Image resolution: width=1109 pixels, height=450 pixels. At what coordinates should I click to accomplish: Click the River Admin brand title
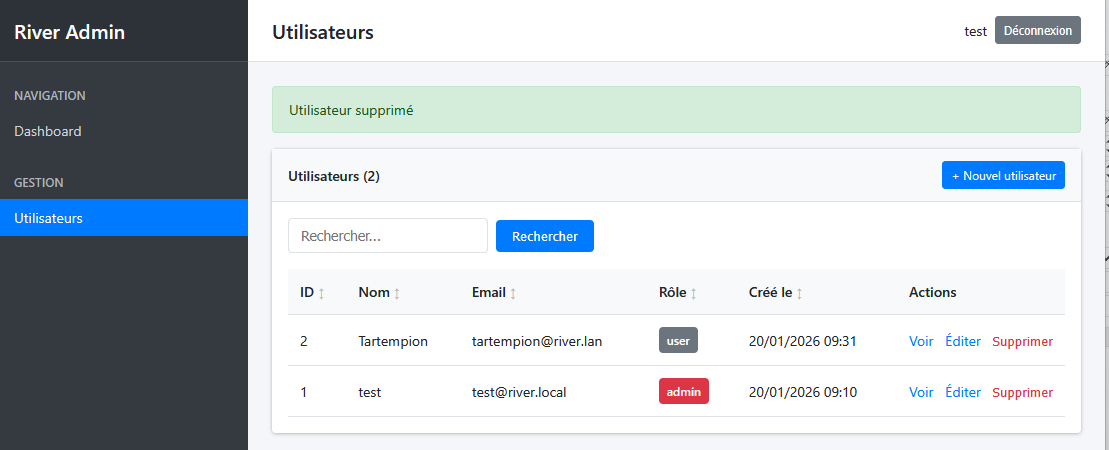69,32
